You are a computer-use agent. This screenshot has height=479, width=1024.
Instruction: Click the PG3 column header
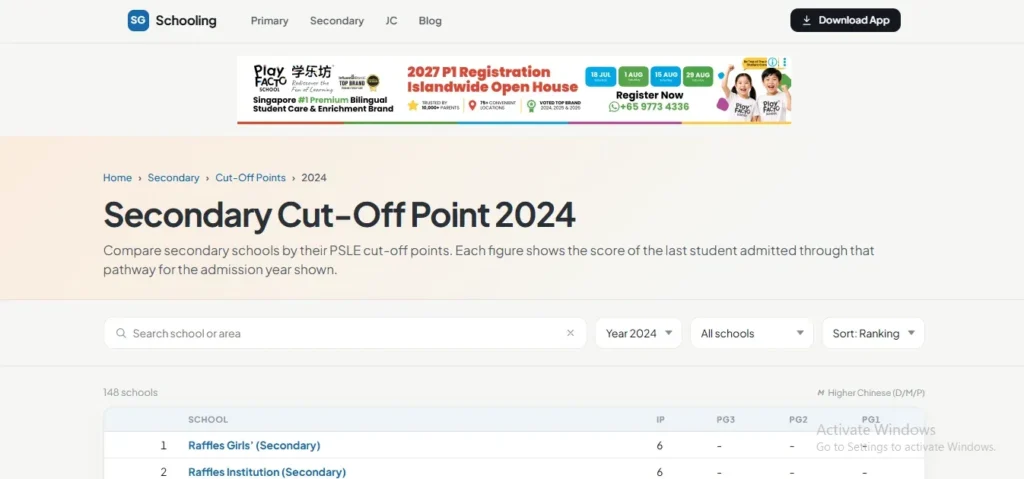pyautogui.click(x=726, y=420)
